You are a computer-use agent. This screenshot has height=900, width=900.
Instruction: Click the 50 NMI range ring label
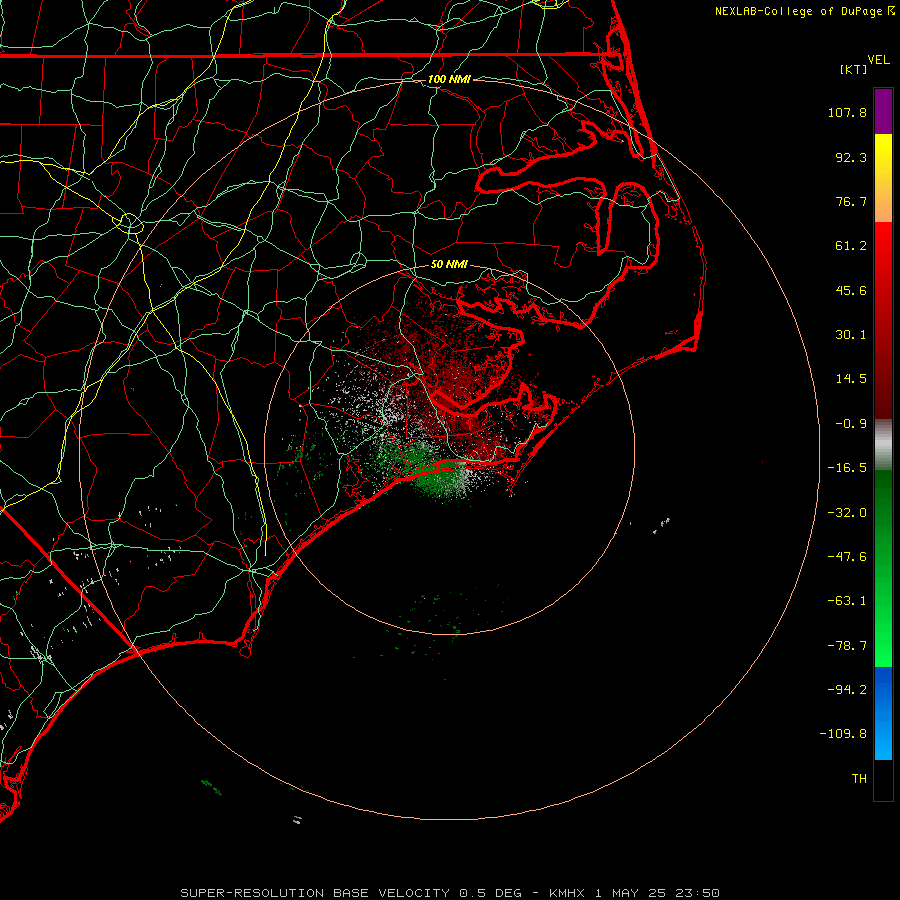coord(449,264)
